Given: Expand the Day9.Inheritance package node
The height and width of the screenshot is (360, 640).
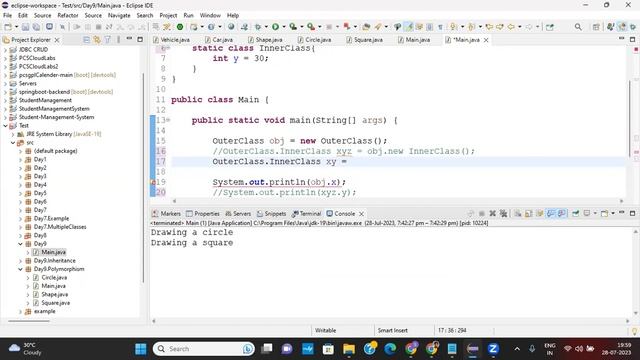Looking at the screenshot, I should [x=20, y=261].
